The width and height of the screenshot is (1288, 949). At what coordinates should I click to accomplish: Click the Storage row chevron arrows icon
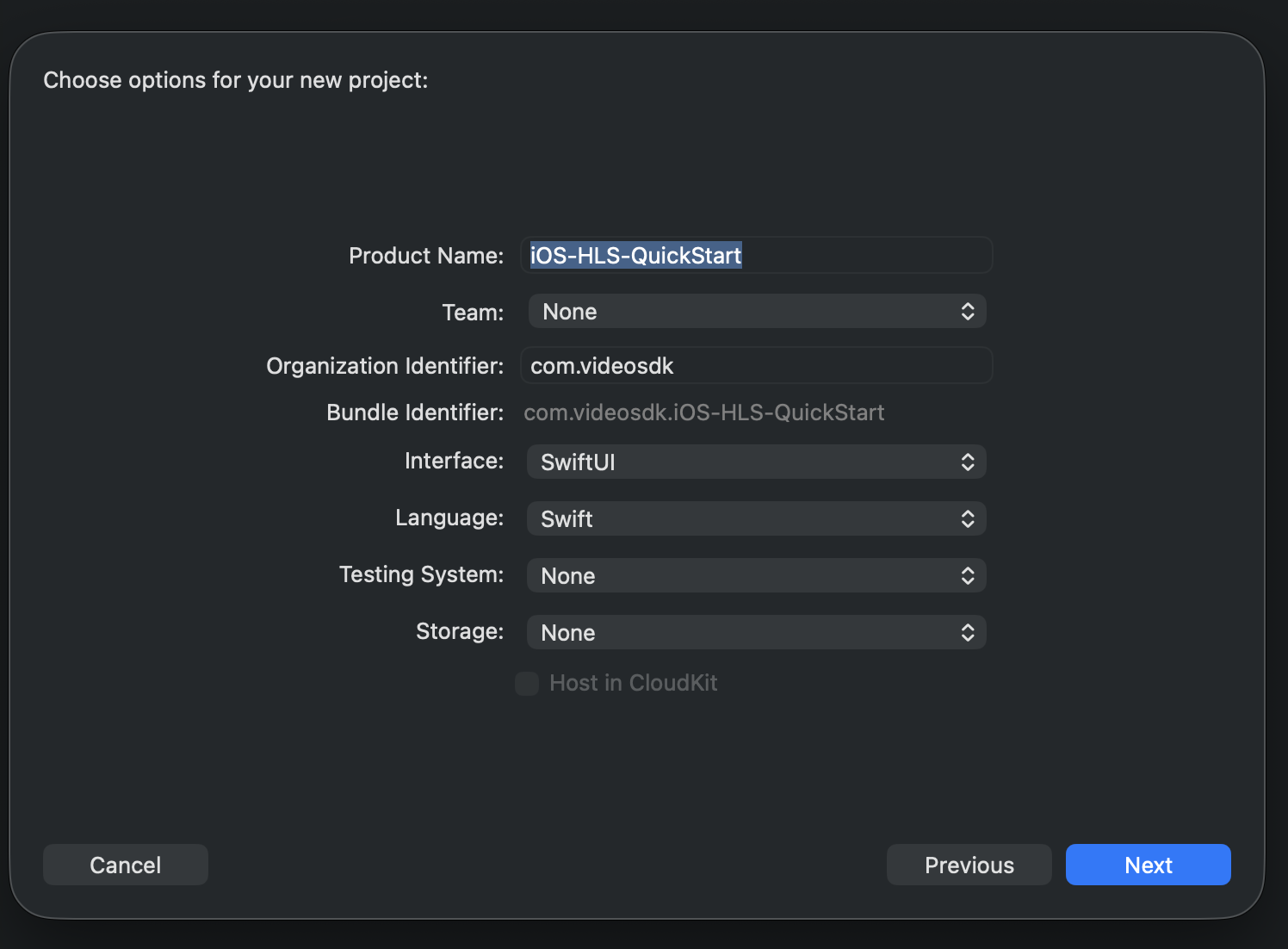pos(968,633)
